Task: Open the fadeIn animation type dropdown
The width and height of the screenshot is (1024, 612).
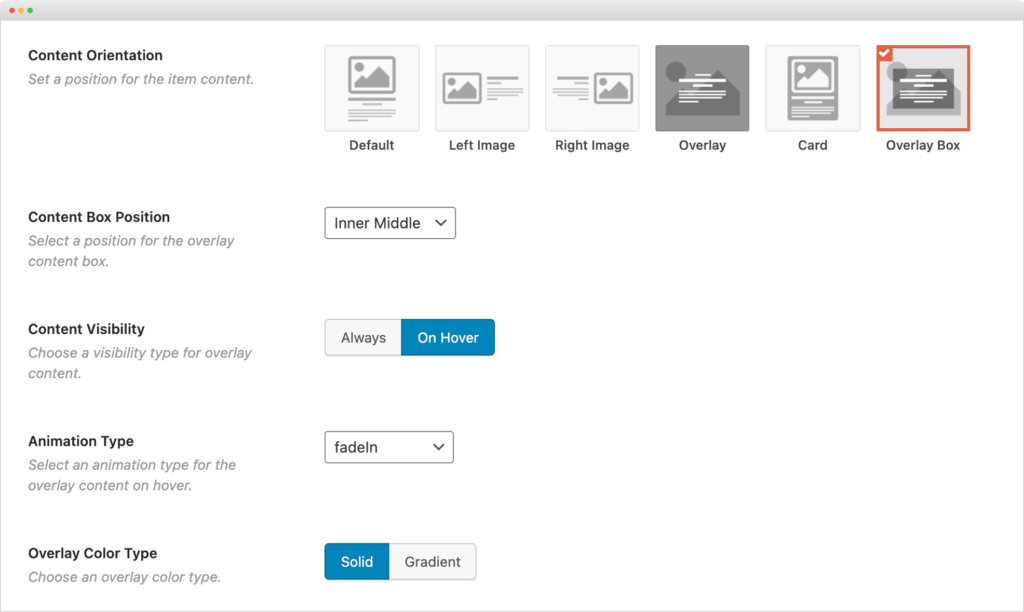Action: [x=389, y=447]
